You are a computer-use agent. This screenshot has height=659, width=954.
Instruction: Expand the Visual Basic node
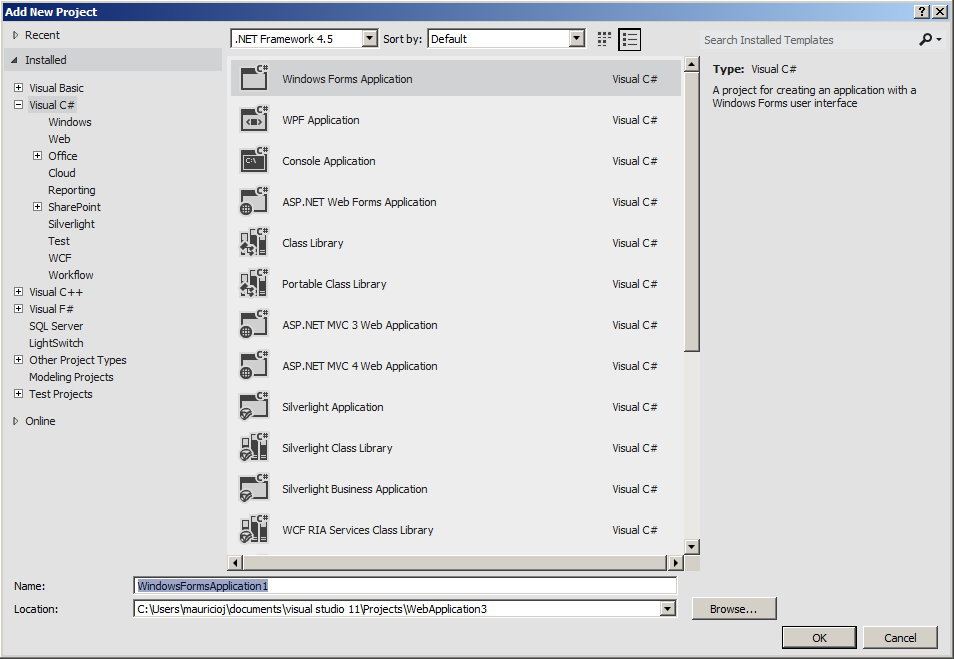pyautogui.click(x=18, y=88)
